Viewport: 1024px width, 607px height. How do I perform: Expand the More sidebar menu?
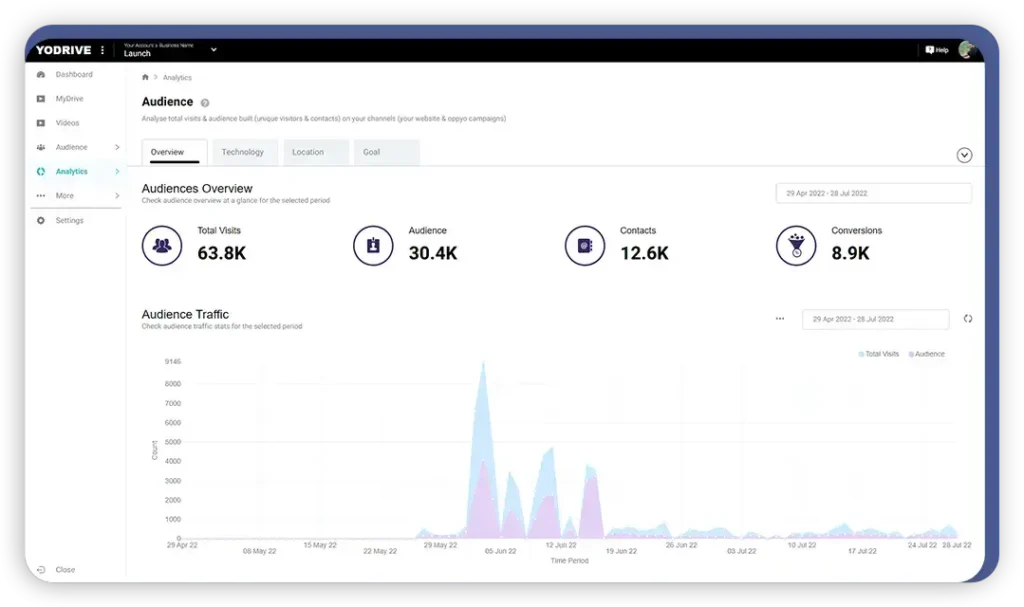tap(117, 196)
